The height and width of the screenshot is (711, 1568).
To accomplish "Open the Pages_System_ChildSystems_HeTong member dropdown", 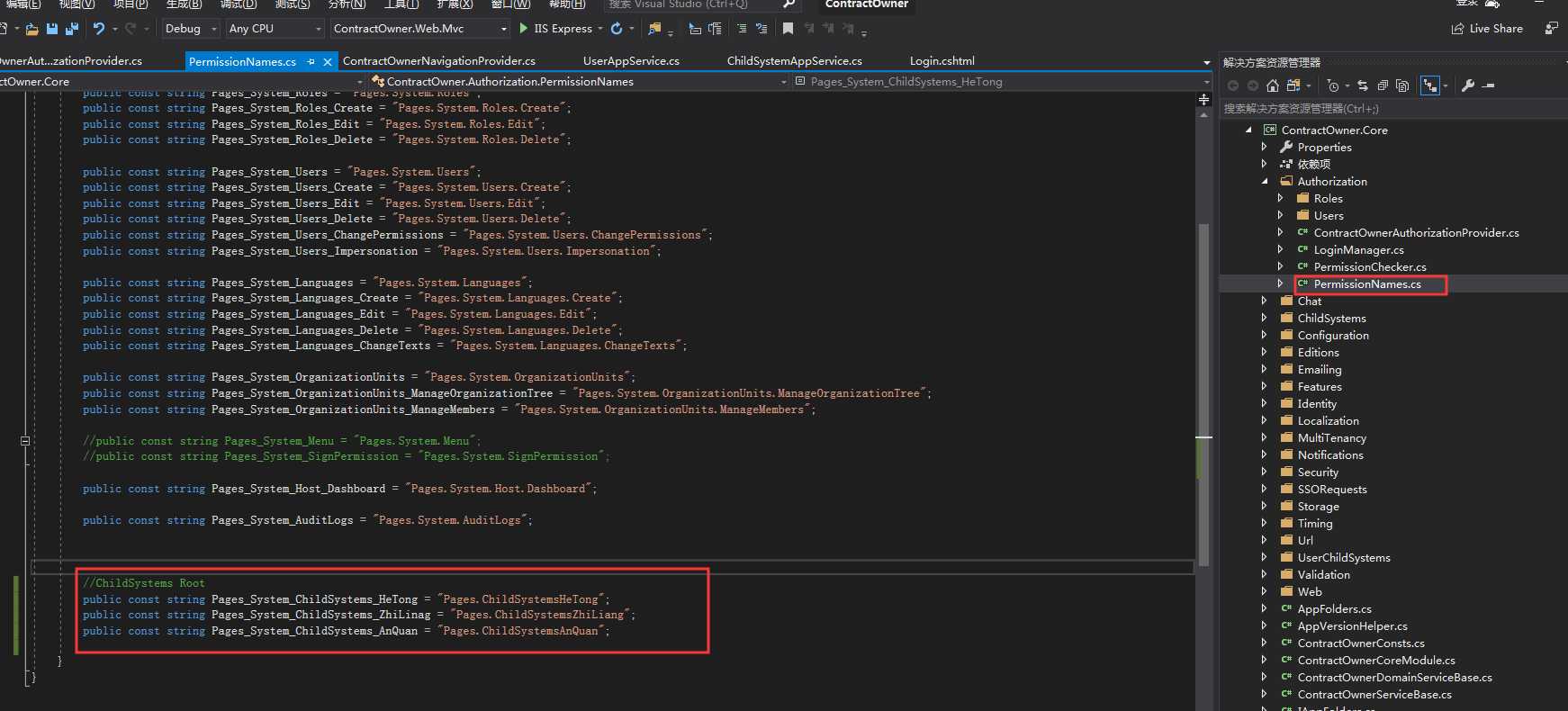I will tap(1001, 82).
